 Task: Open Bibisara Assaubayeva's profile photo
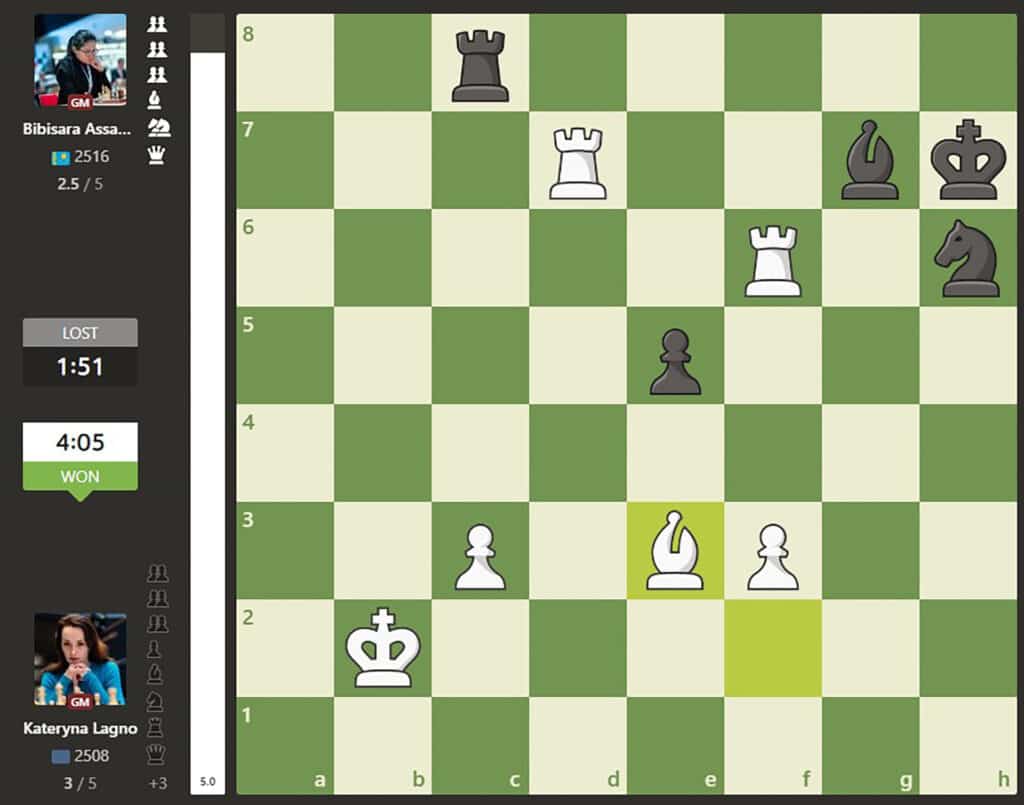tap(80, 60)
